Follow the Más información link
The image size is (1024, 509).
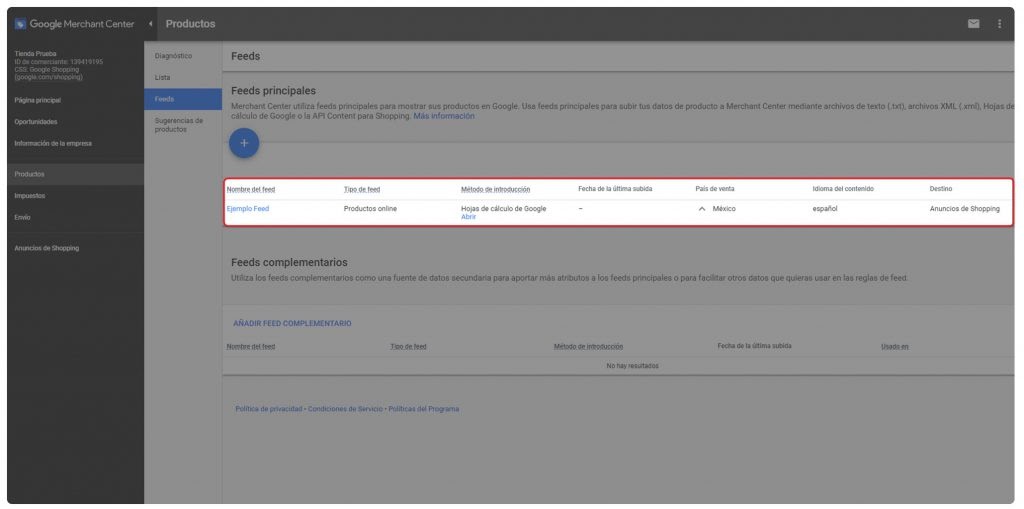[444, 116]
